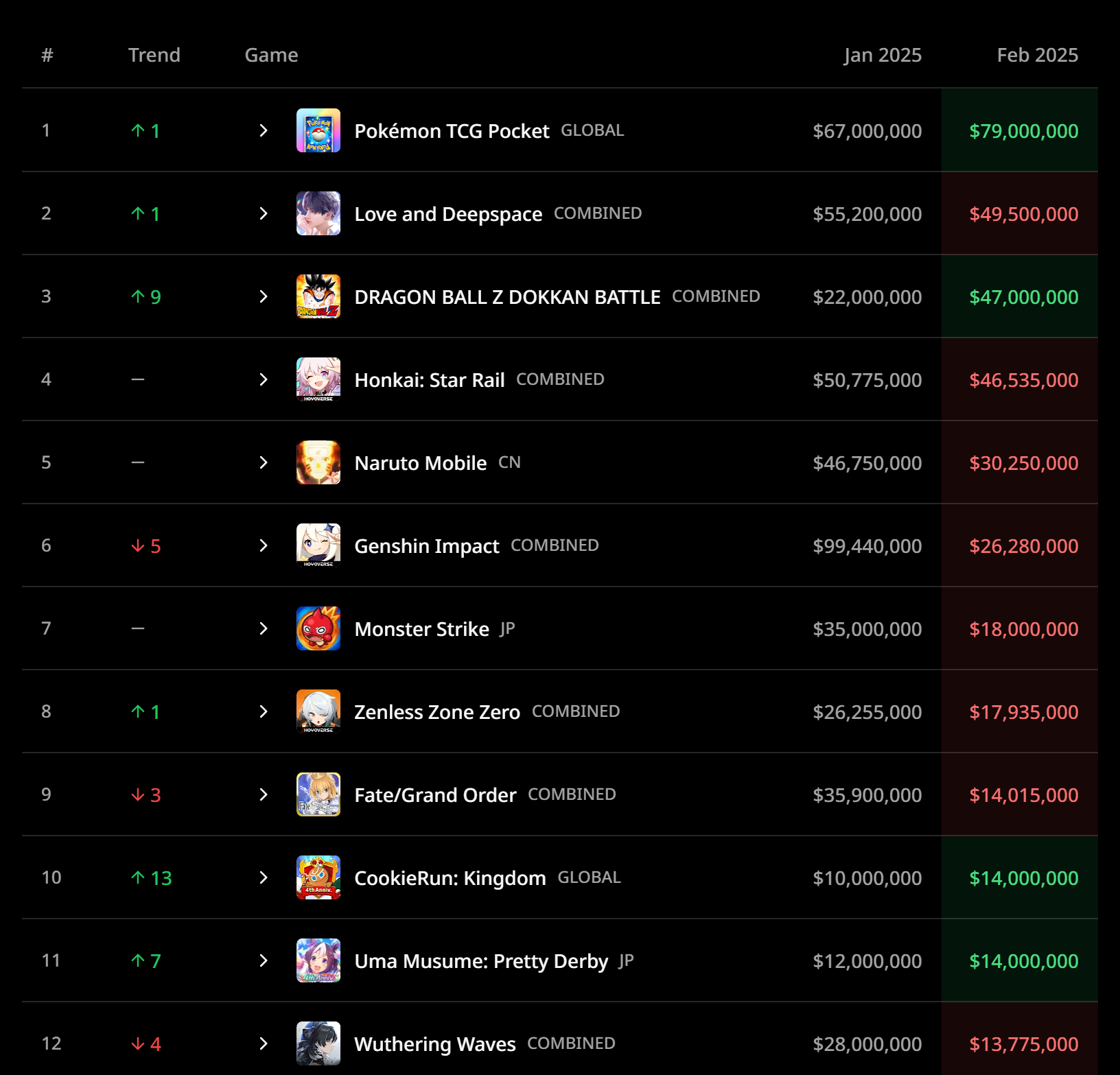Click the Naruto Mobile game icon

click(x=318, y=462)
